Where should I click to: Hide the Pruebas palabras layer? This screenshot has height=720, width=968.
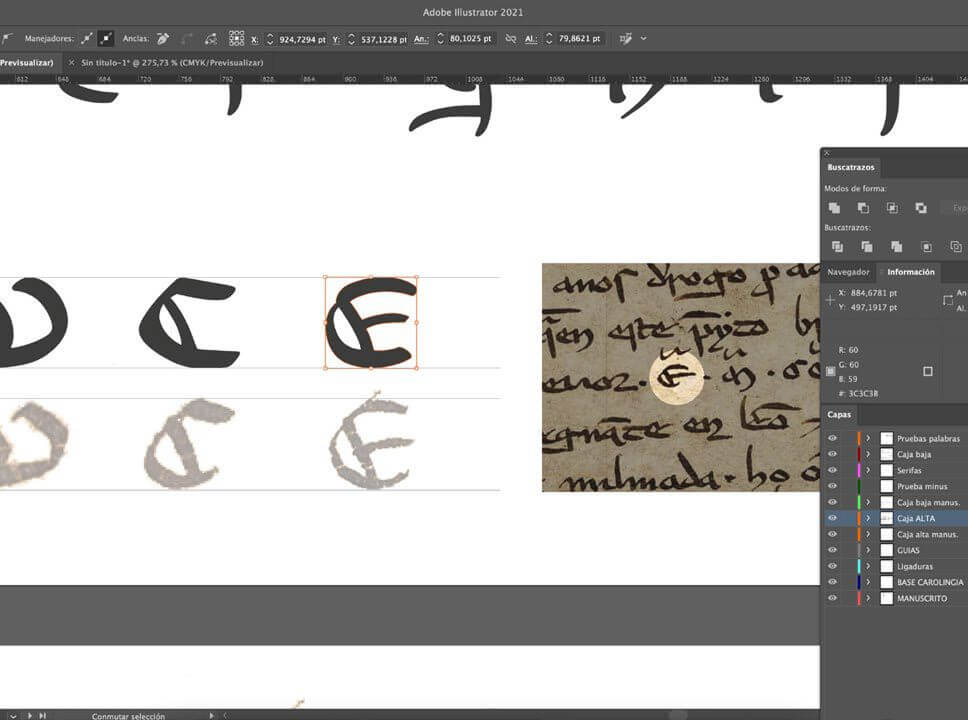click(x=832, y=438)
